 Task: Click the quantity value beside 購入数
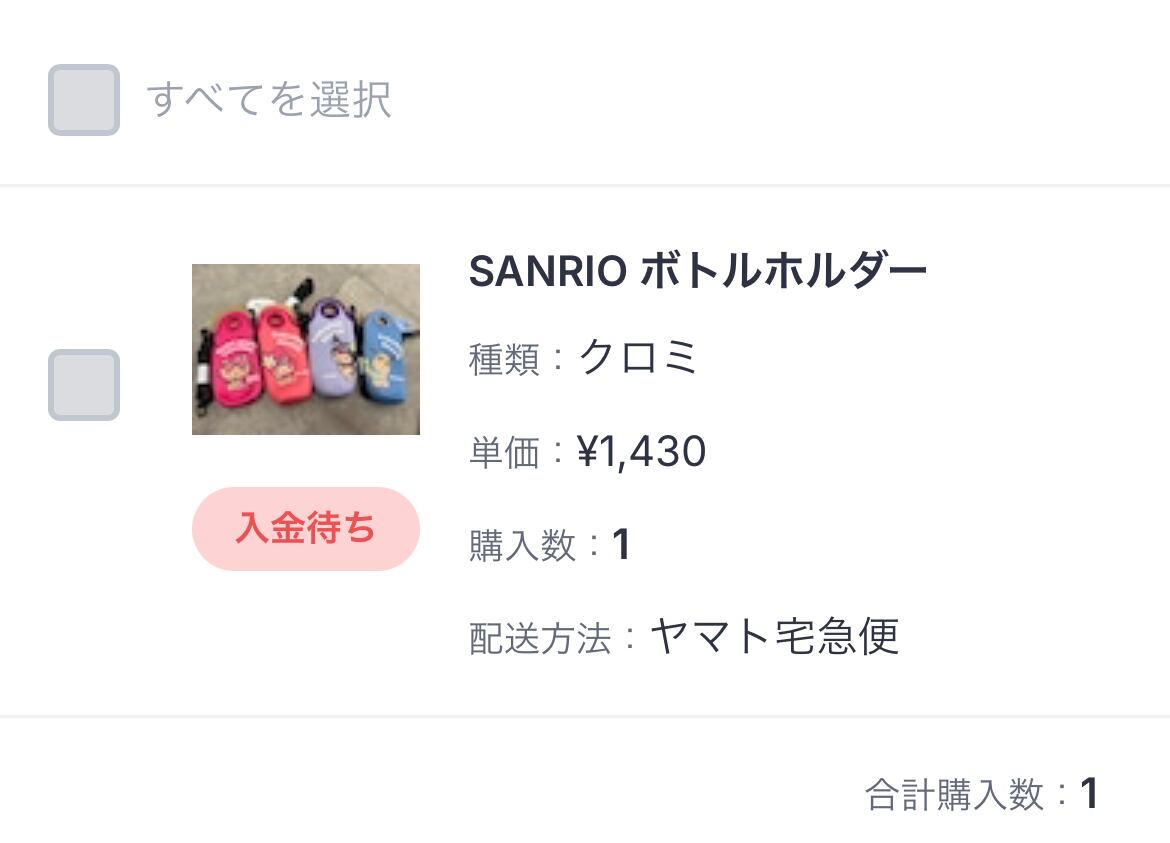point(621,545)
